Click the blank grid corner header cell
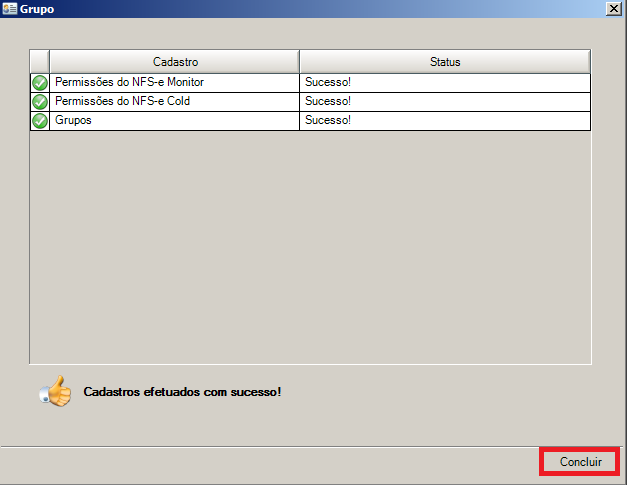The image size is (627, 485). point(40,62)
